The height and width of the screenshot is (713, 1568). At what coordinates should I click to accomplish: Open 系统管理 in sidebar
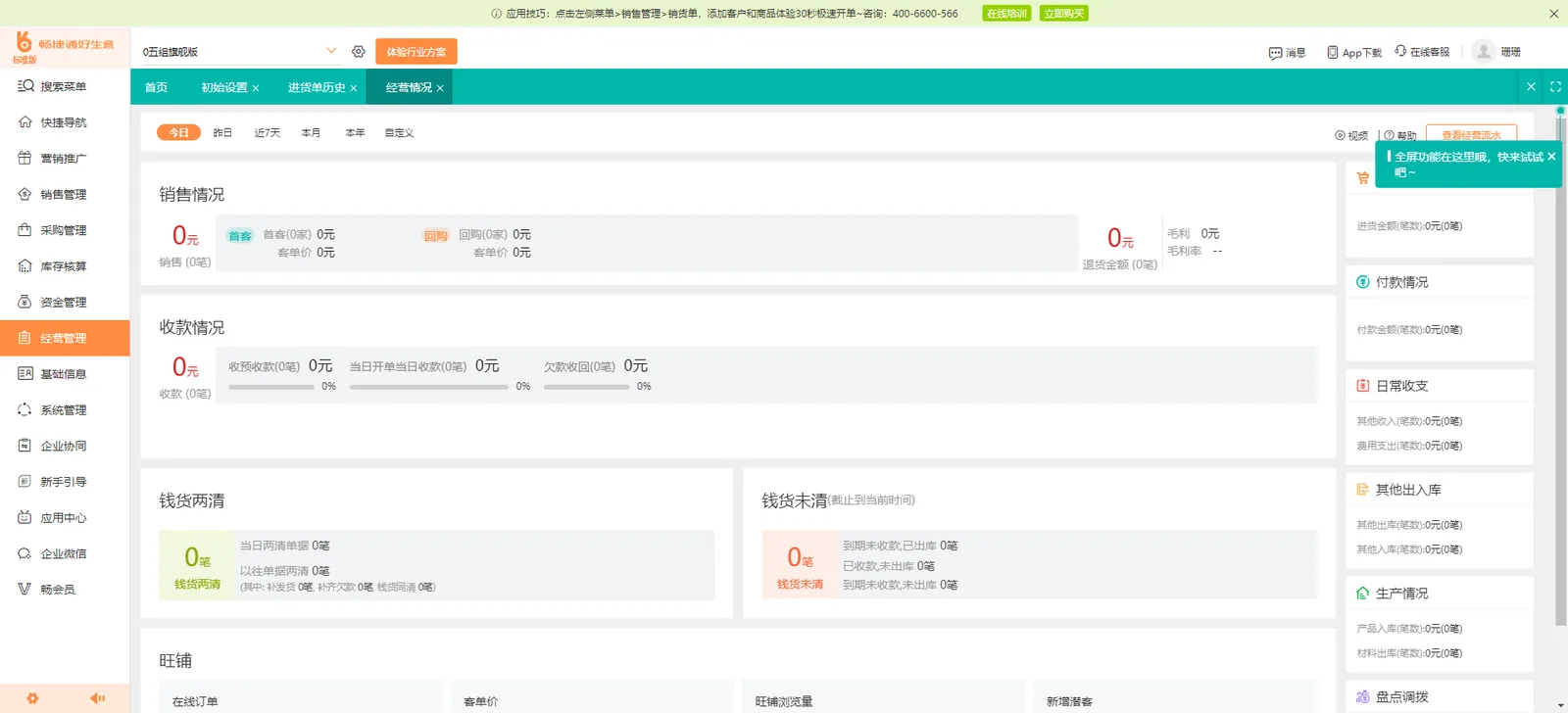(65, 409)
